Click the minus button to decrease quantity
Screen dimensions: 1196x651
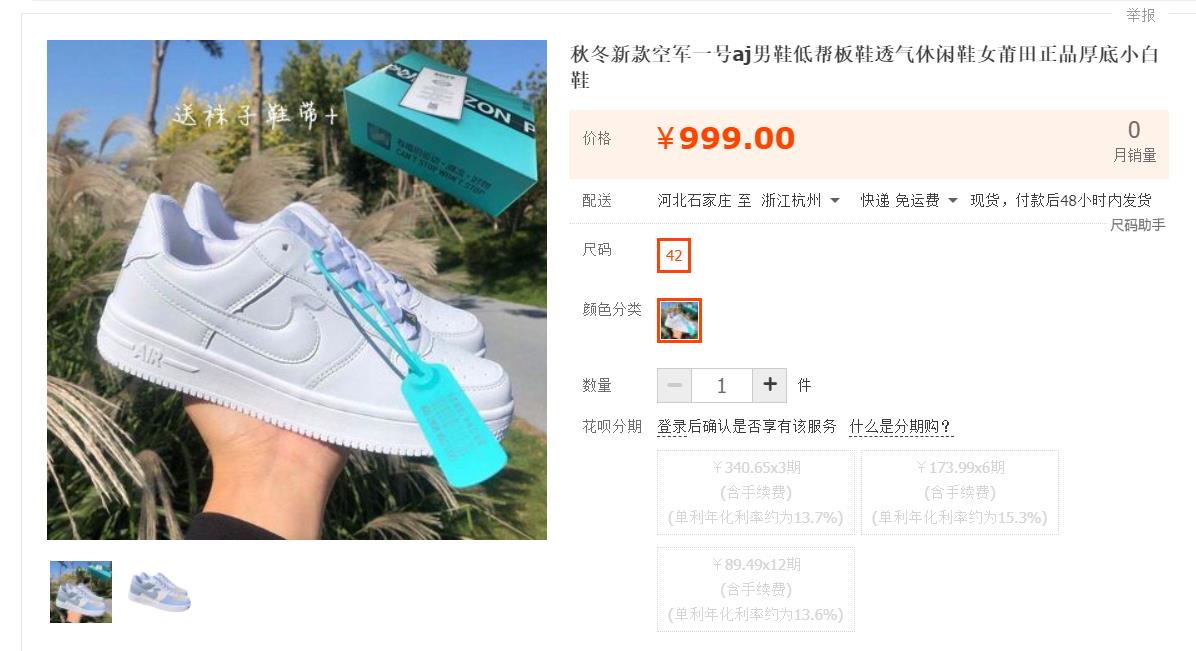[674, 385]
